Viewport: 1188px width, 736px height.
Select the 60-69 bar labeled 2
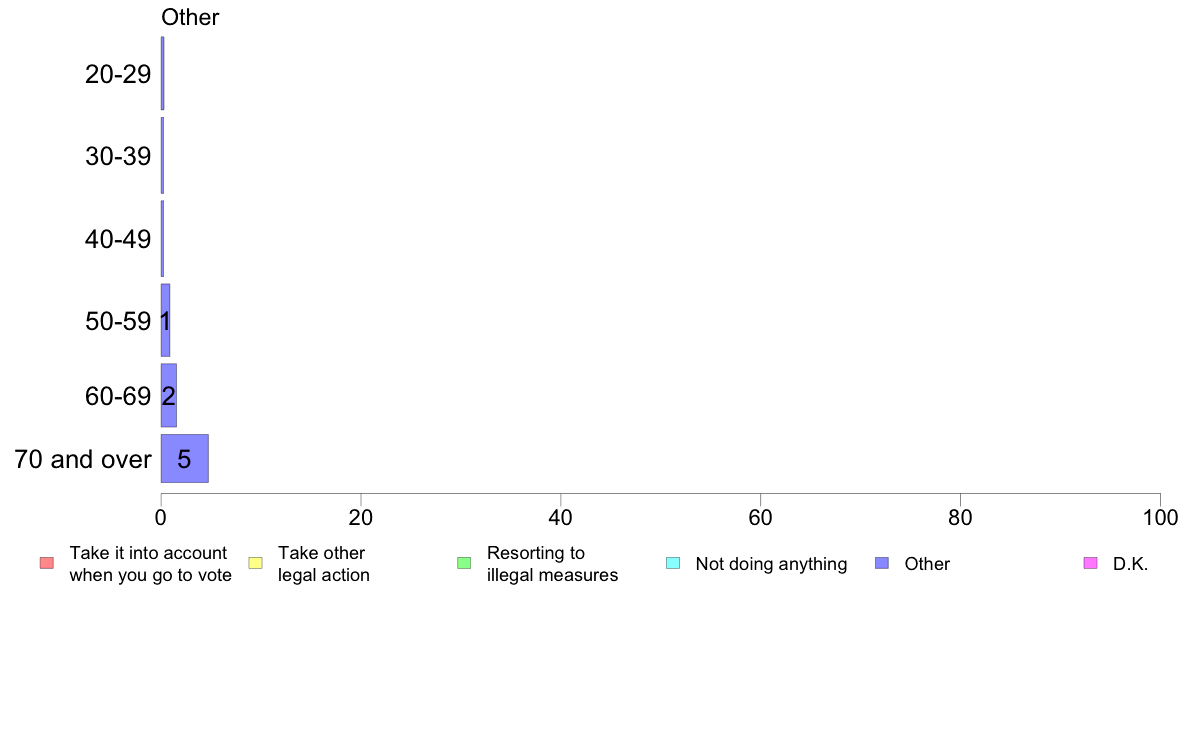pyautogui.click(x=168, y=395)
